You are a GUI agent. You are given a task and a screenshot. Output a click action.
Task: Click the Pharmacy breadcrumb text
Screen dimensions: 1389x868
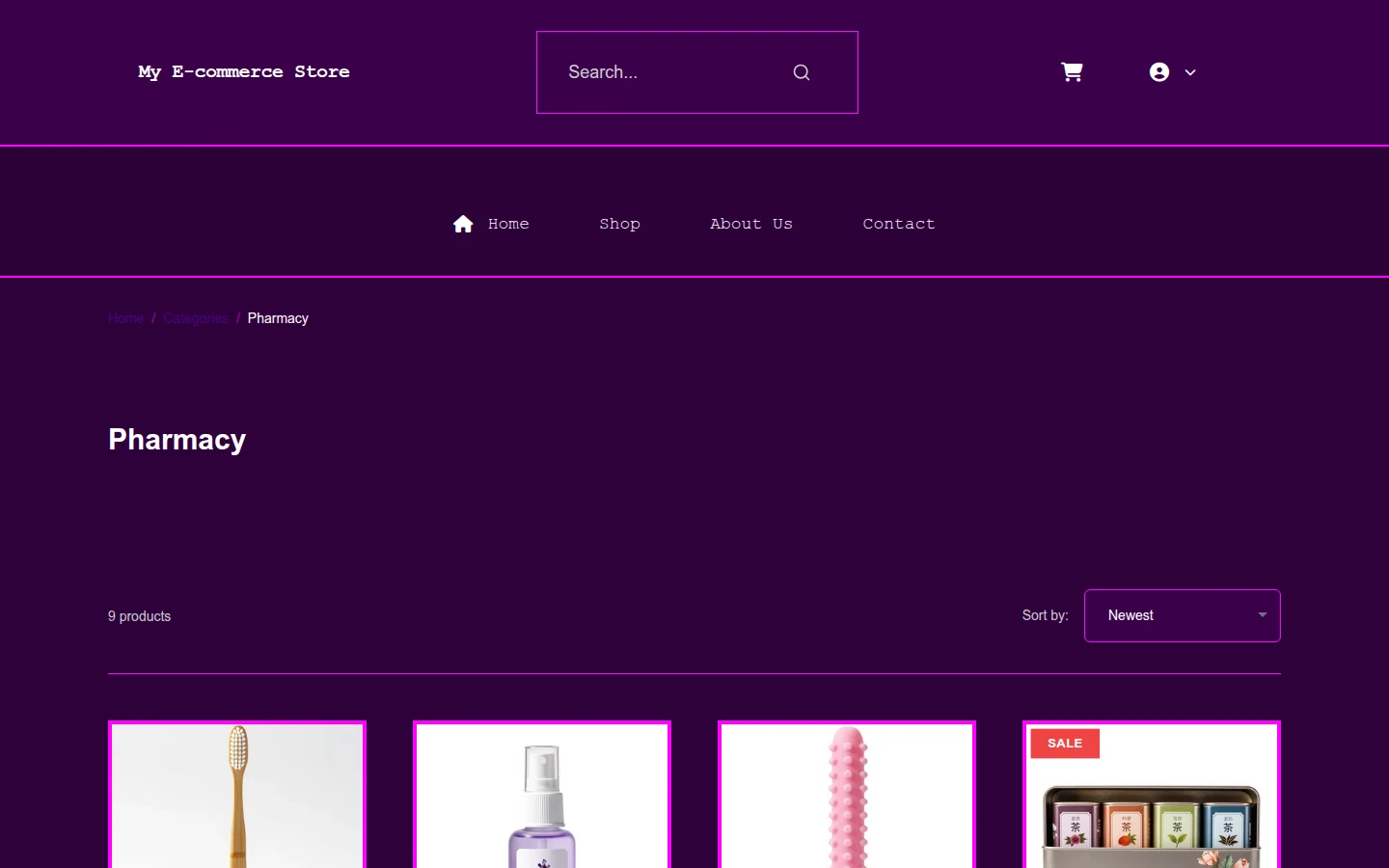pos(278,318)
